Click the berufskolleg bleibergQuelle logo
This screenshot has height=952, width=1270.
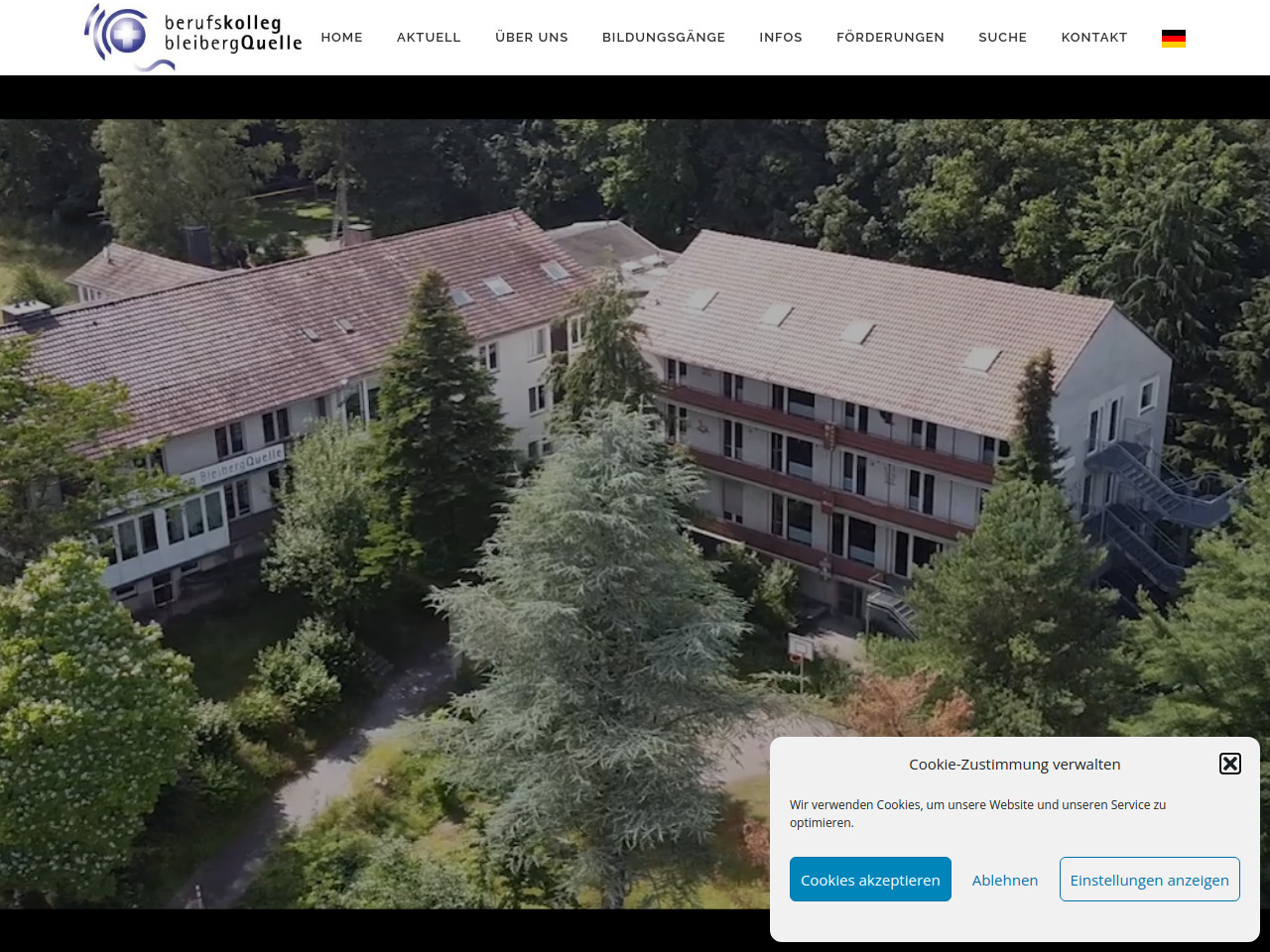(x=193, y=37)
